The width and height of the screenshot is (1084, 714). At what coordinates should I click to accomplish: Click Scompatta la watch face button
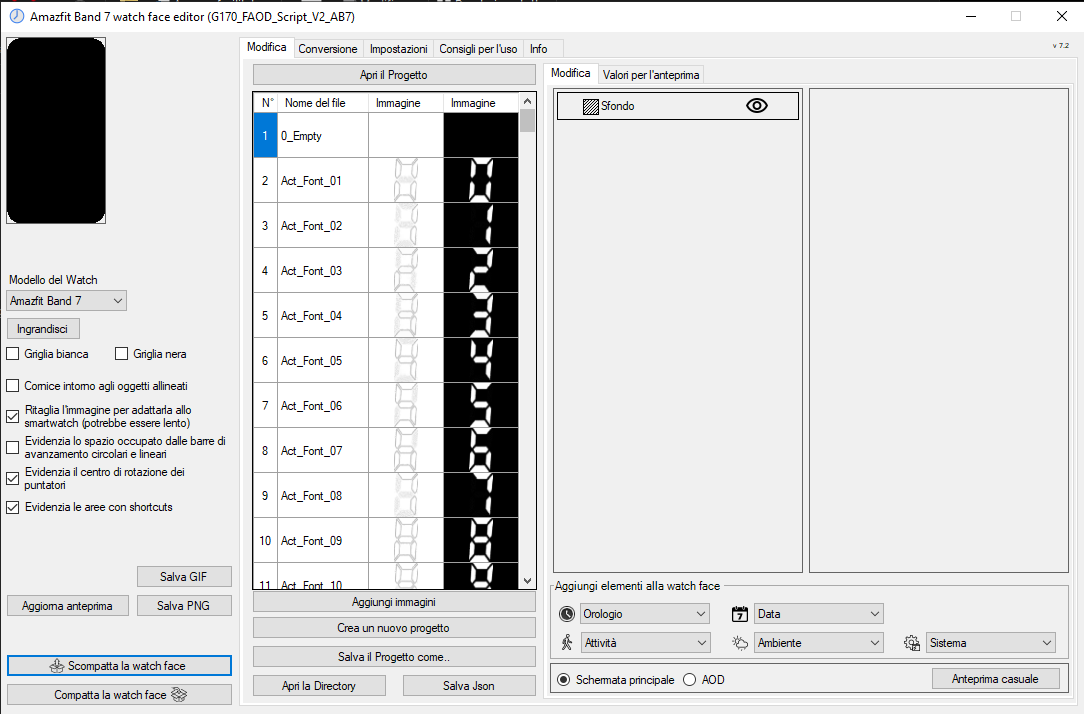coord(119,666)
